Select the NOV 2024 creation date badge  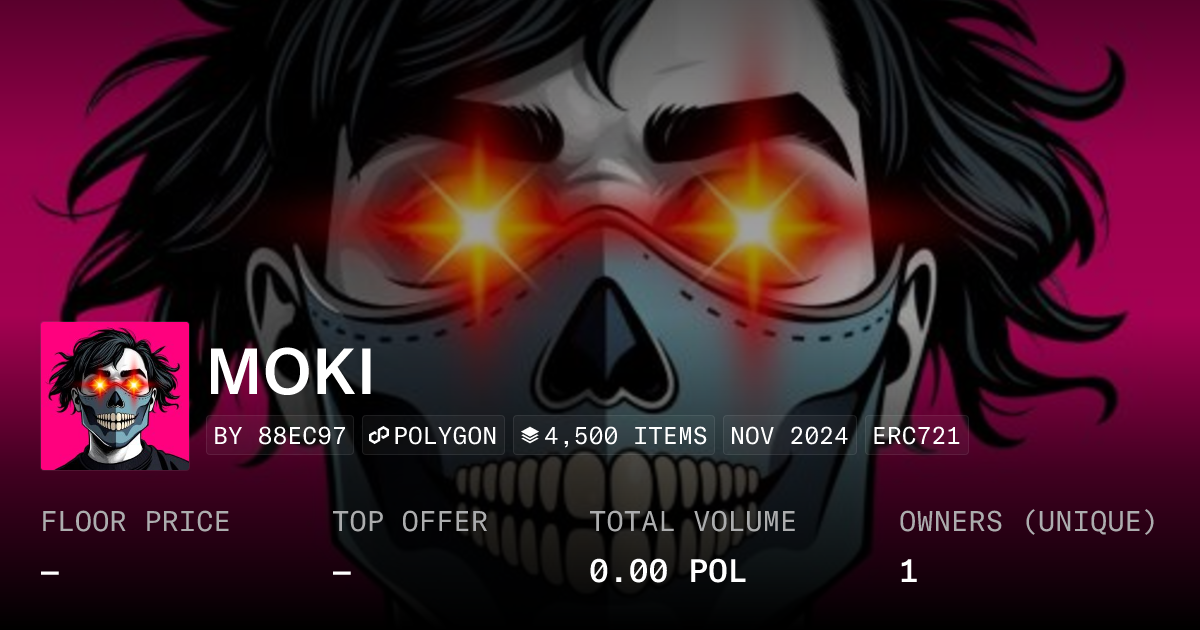click(789, 436)
